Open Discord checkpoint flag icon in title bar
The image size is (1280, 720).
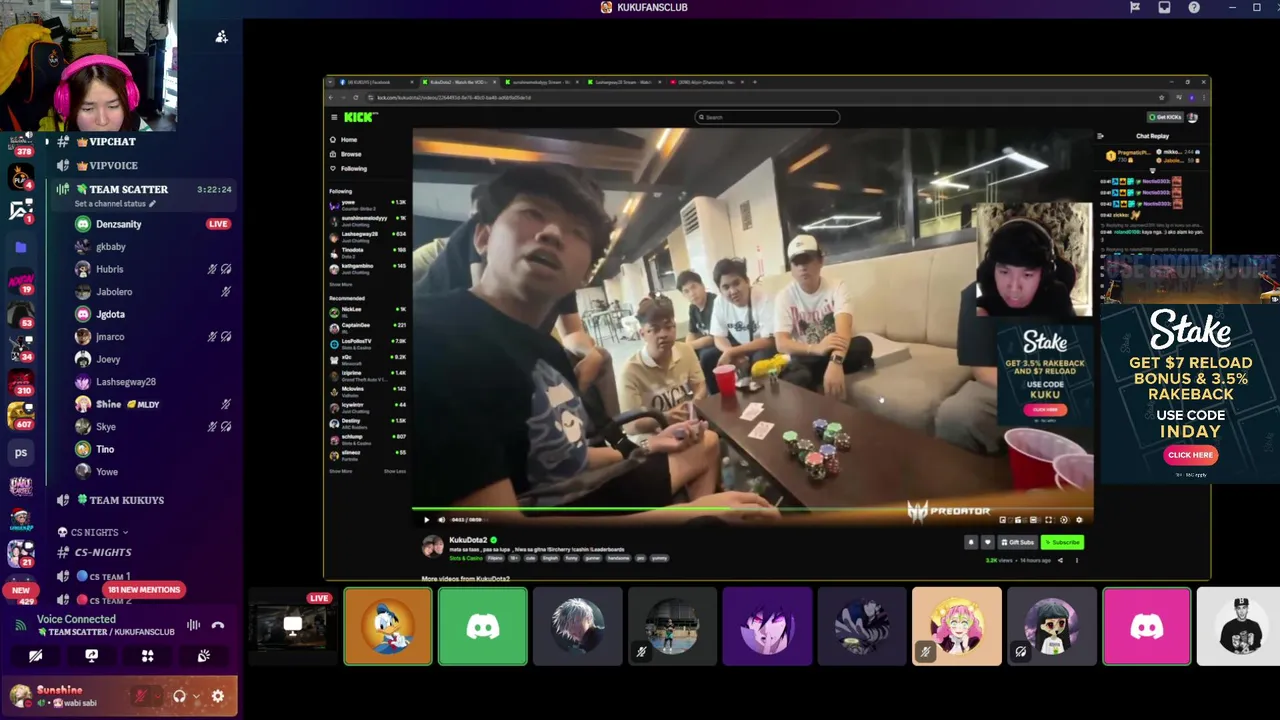(1135, 7)
